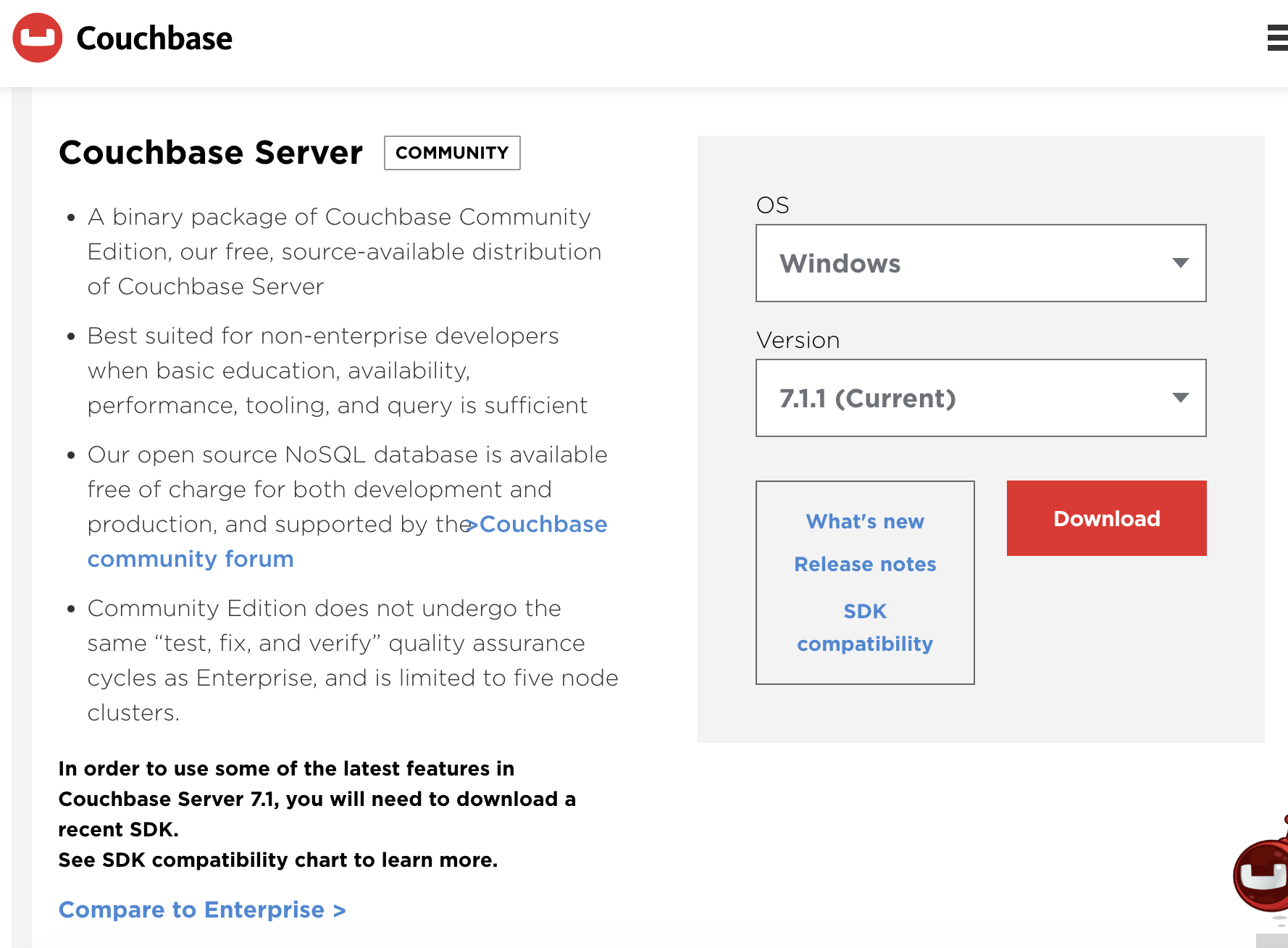Follow the Couchbase community forum link
This screenshot has width=1288, height=948.
click(348, 541)
